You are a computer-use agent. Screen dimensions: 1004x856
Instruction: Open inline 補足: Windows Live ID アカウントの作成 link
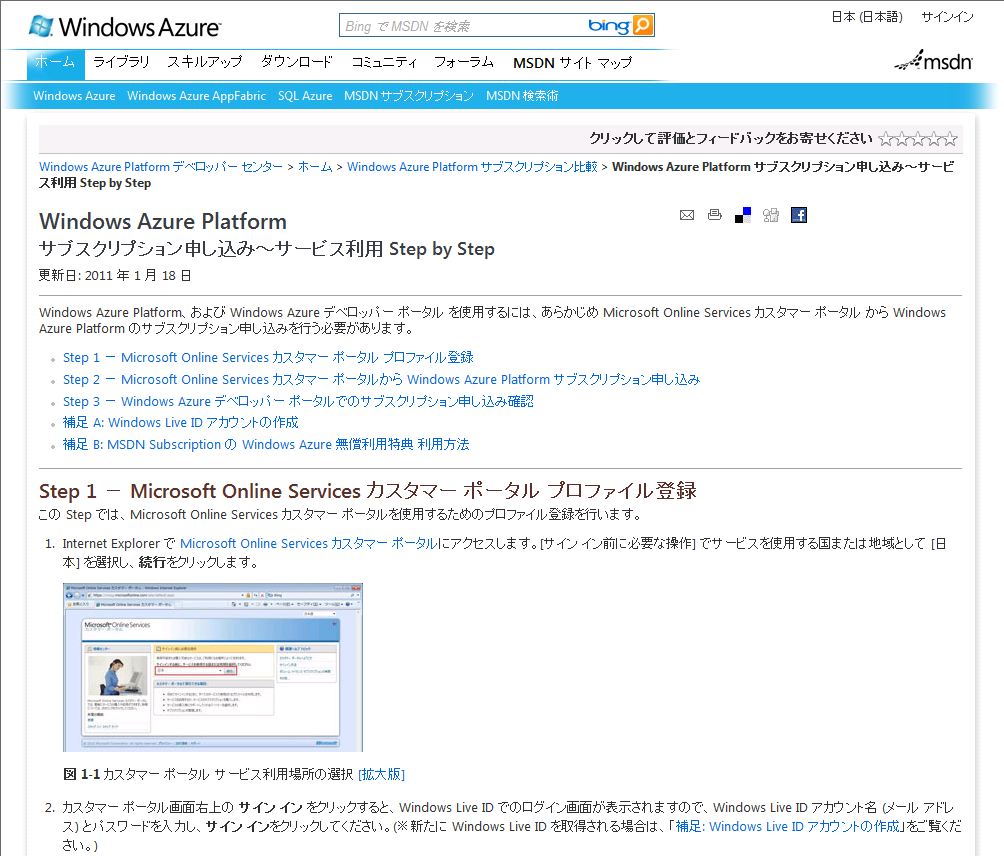[788, 827]
